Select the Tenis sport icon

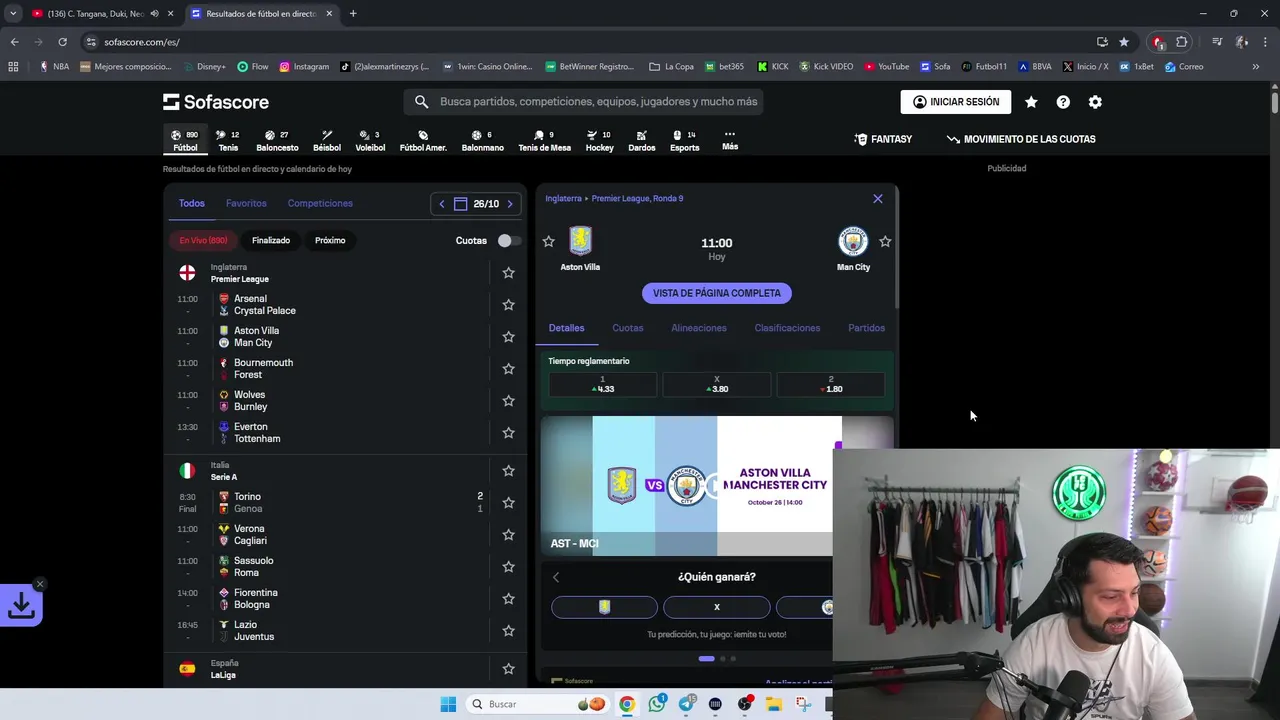pyautogui.click(x=228, y=140)
